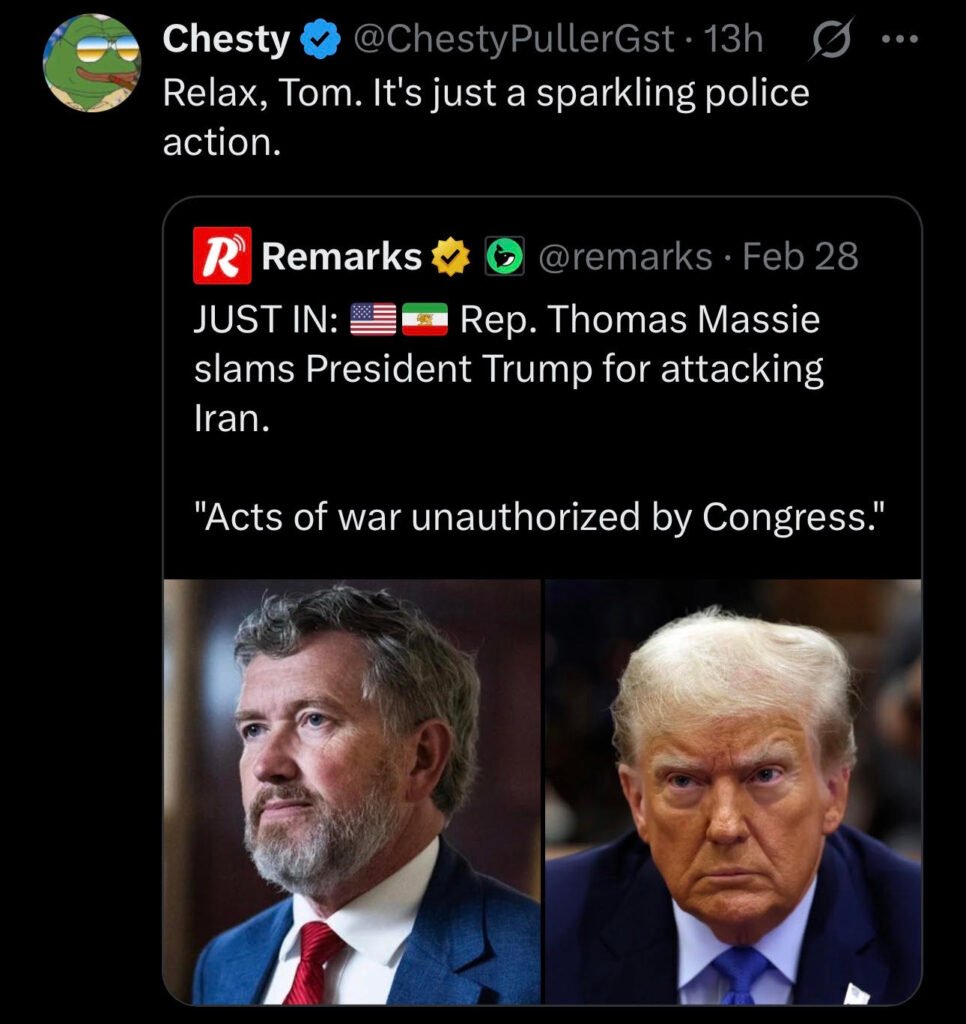The width and height of the screenshot is (966, 1024).
Task: Click the green affiliate badge beside Remarks
Action: click(x=505, y=257)
